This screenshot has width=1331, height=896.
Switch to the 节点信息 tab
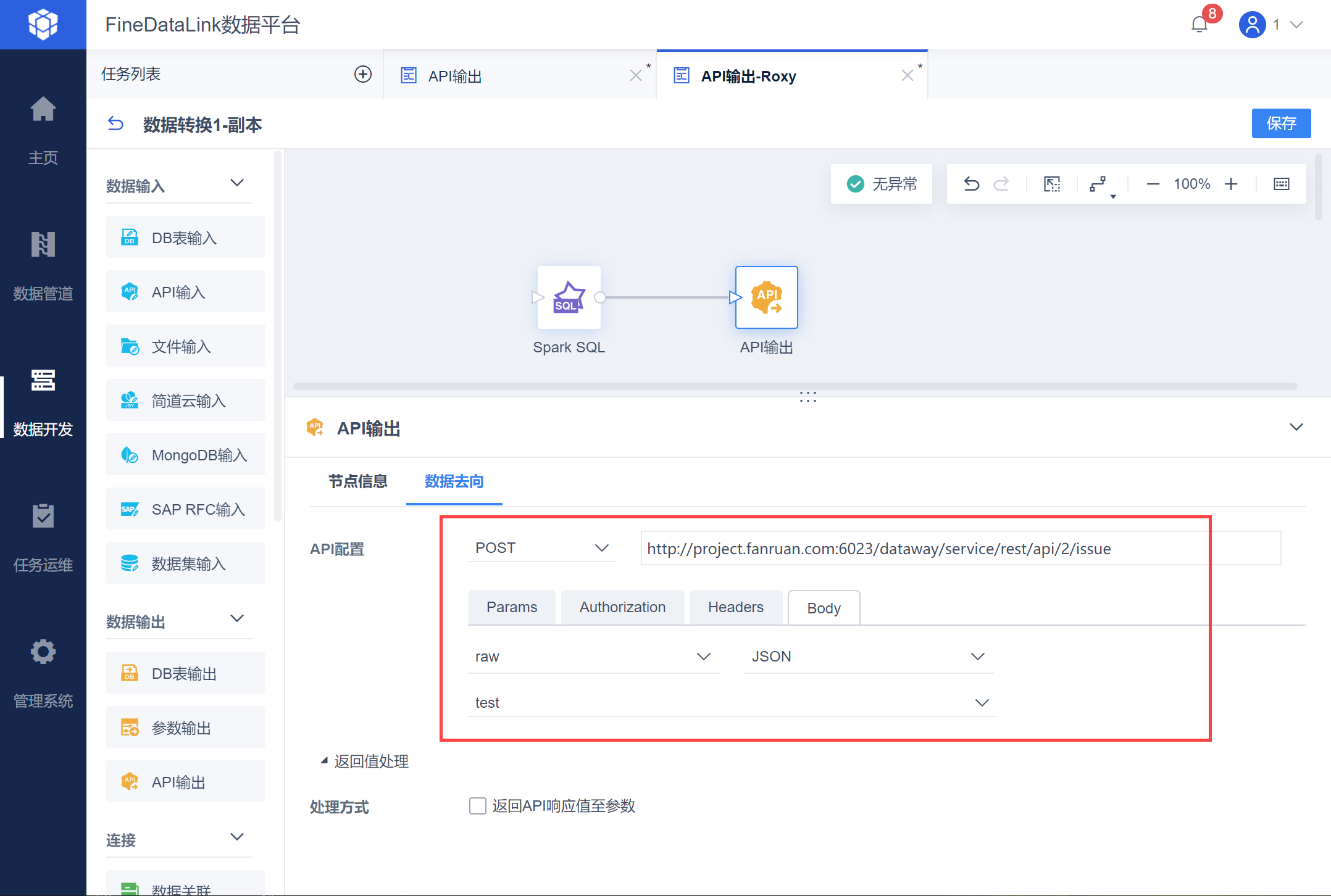point(357,481)
